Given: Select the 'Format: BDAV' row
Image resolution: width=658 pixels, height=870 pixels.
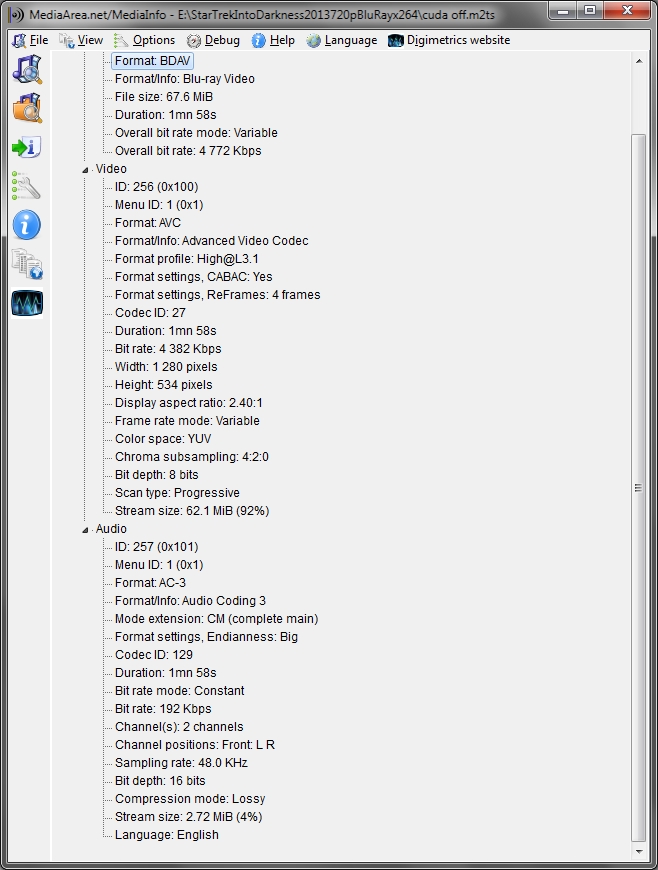Looking at the screenshot, I should 153,61.
